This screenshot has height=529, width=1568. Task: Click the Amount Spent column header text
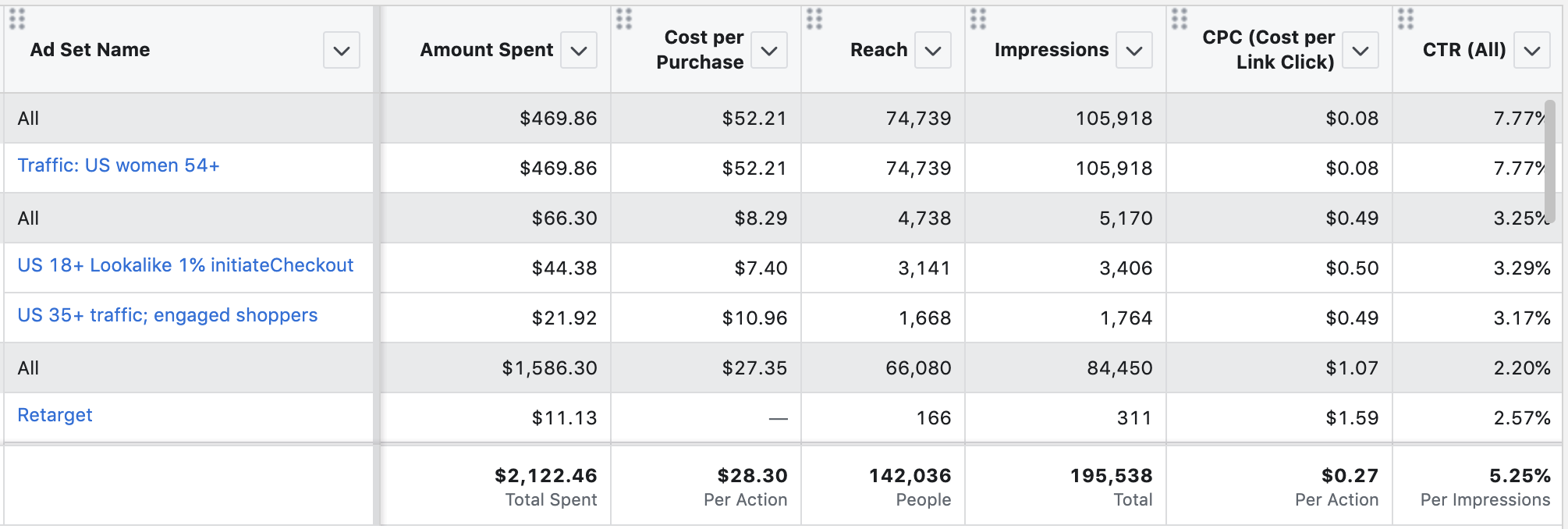(x=486, y=50)
